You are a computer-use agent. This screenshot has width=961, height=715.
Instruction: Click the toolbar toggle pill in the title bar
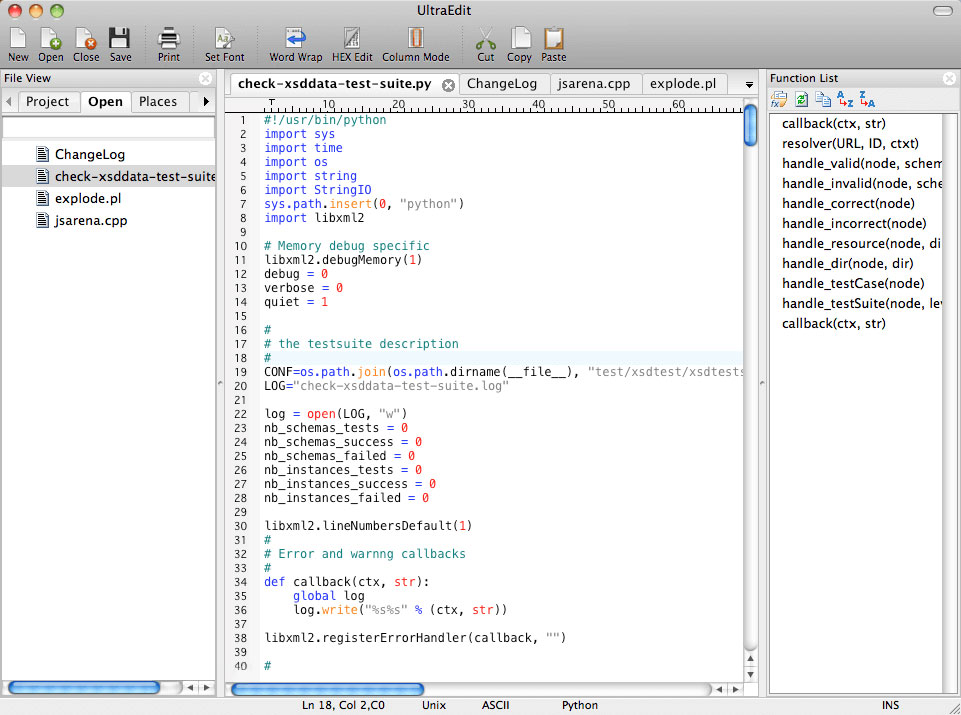pyautogui.click(x=943, y=11)
